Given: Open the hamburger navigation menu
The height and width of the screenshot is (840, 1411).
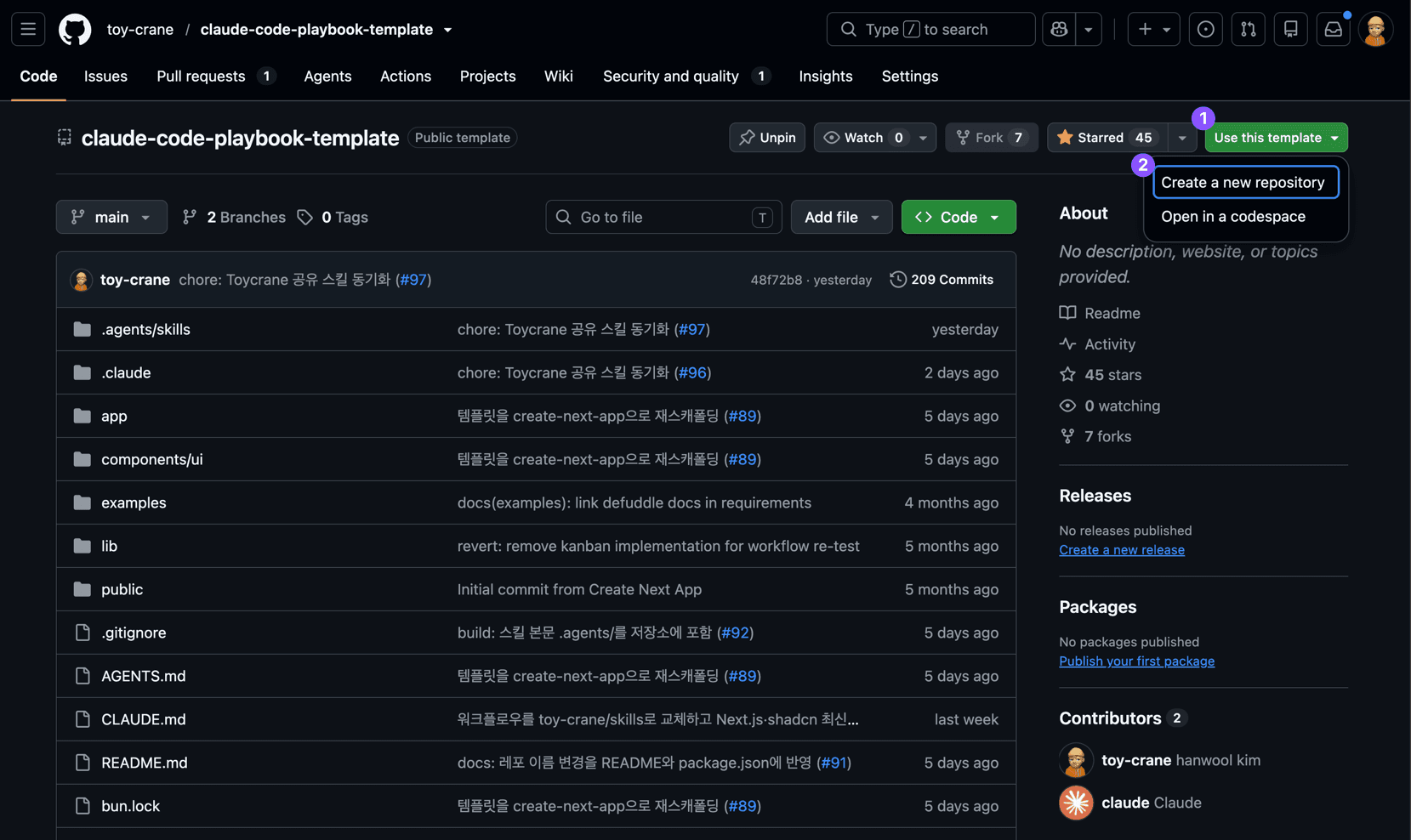Looking at the screenshot, I should tap(28, 29).
